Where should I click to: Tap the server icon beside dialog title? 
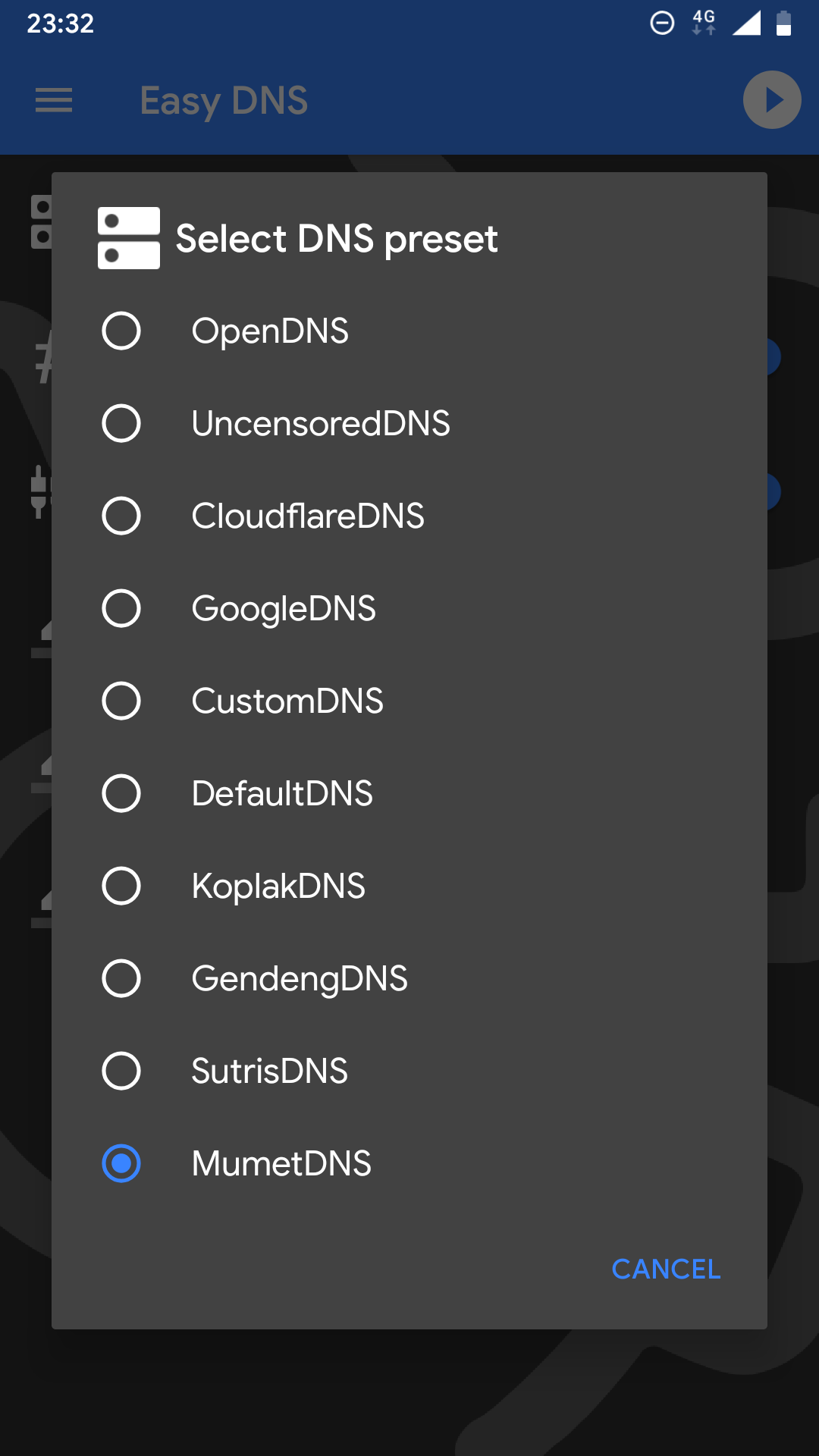[x=129, y=238]
